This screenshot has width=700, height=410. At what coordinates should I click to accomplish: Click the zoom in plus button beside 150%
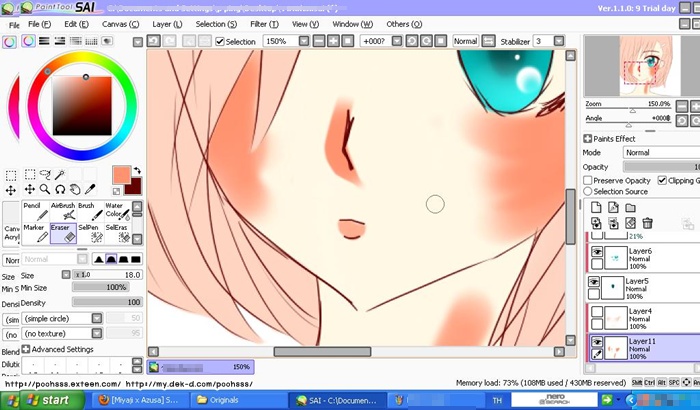tap(333, 41)
